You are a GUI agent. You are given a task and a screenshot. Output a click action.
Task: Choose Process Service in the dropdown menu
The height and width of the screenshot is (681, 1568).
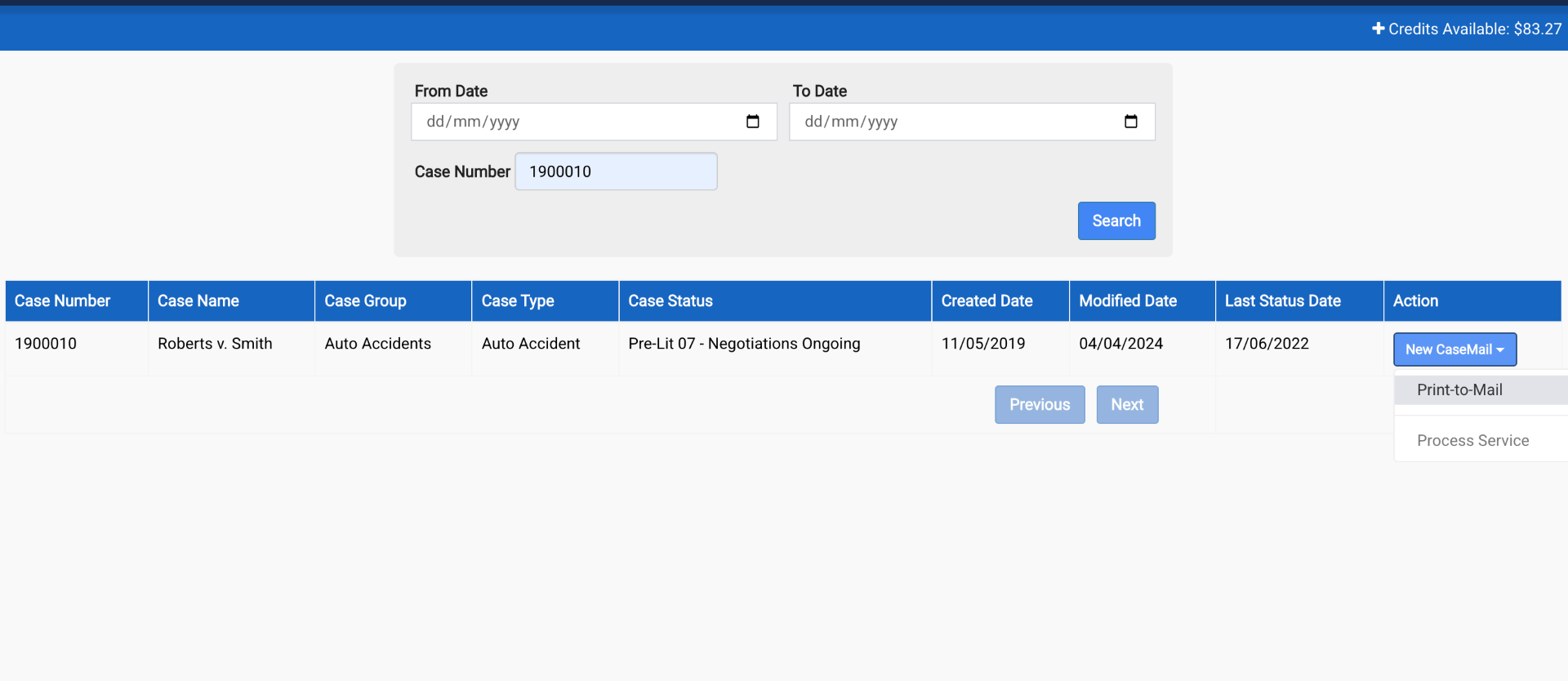point(1472,441)
